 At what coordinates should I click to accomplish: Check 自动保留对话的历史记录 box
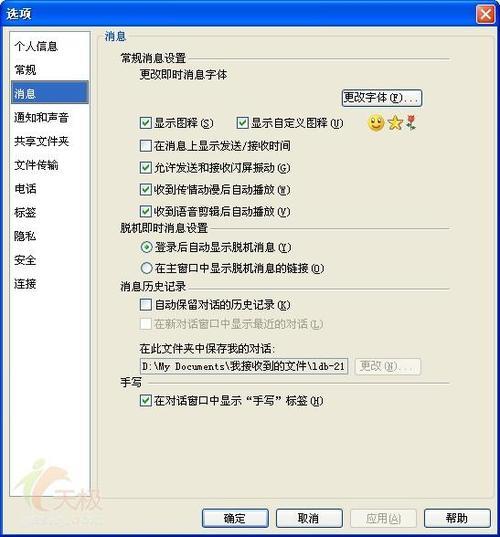click(146, 304)
